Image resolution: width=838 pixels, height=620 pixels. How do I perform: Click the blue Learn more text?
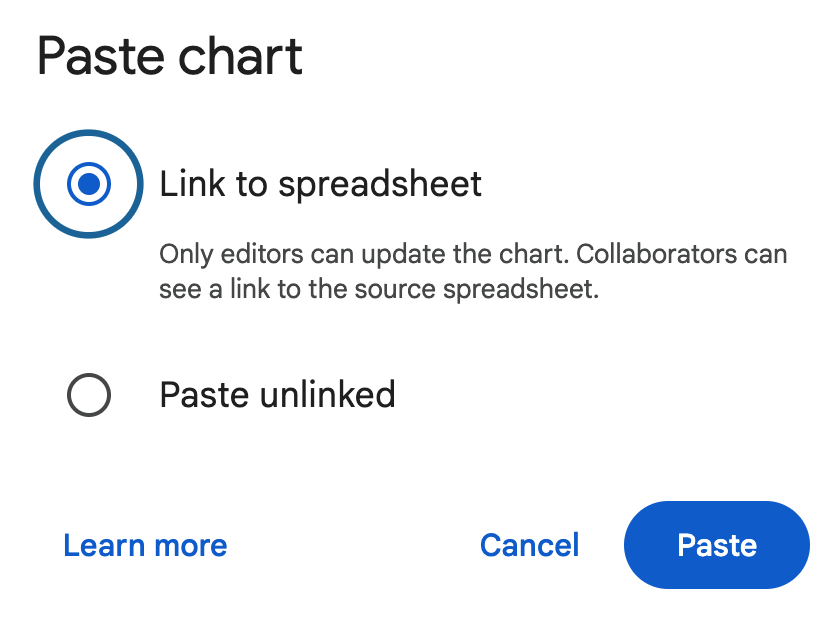pos(145,545)
